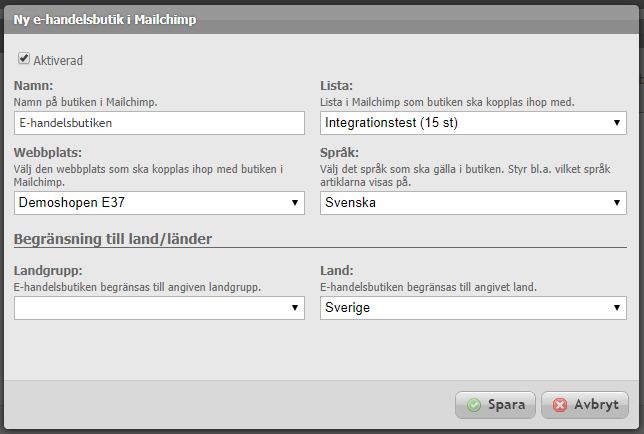Save the store with the Spara button
644x434 pixels.
coord(495,405)
